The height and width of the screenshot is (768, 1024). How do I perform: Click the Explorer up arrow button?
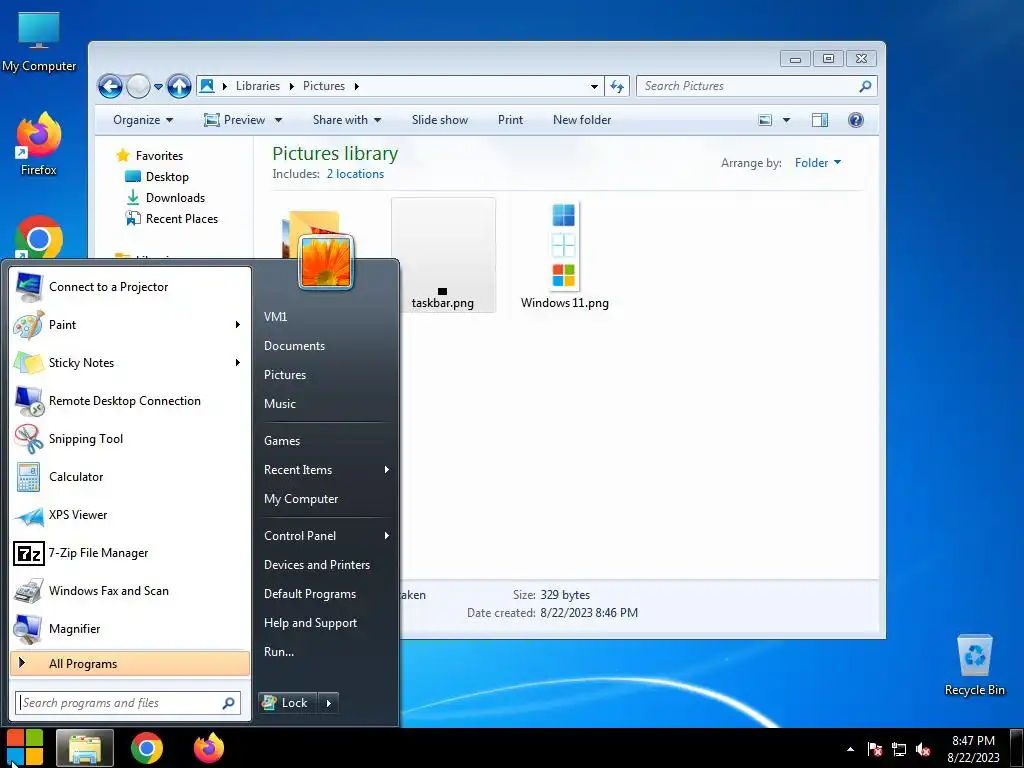pyautogui.click(x=179, y=86)
